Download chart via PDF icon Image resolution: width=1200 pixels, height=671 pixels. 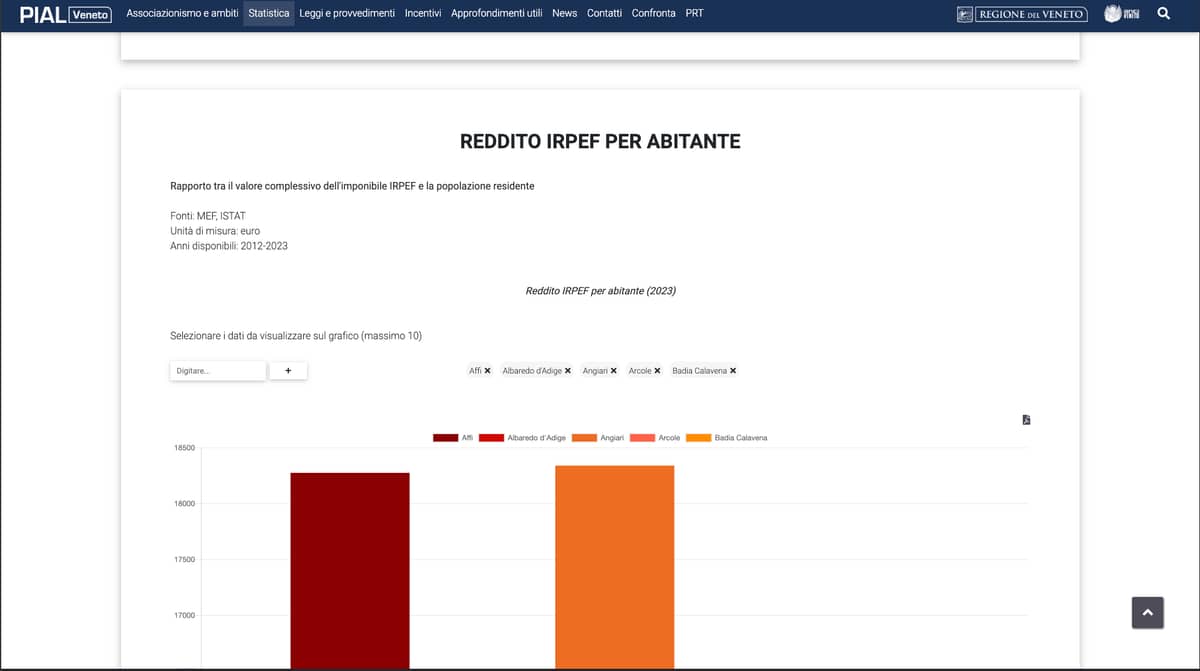point(1026,420)
